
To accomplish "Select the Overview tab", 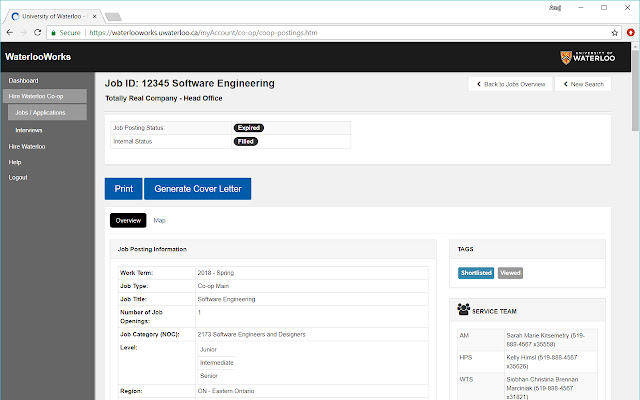I will [128, 220].
